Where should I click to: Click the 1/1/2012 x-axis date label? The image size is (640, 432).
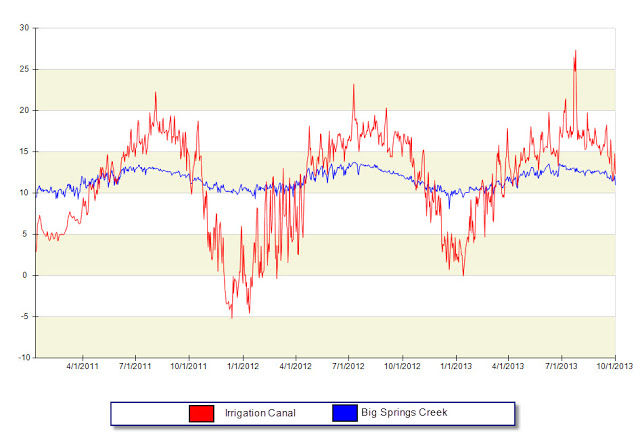pos(243,366)
